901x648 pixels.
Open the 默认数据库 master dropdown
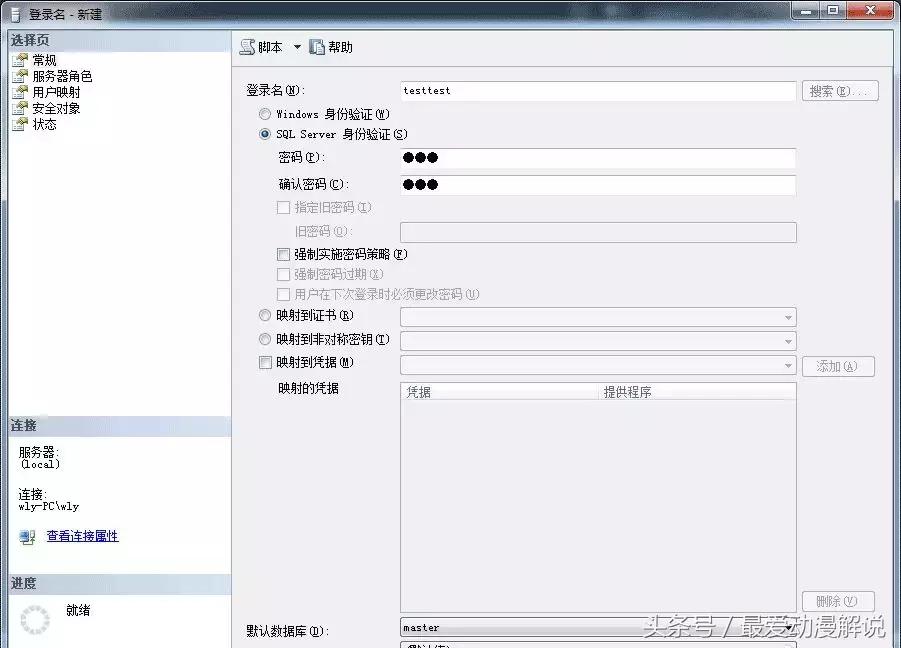coord(787,627)
